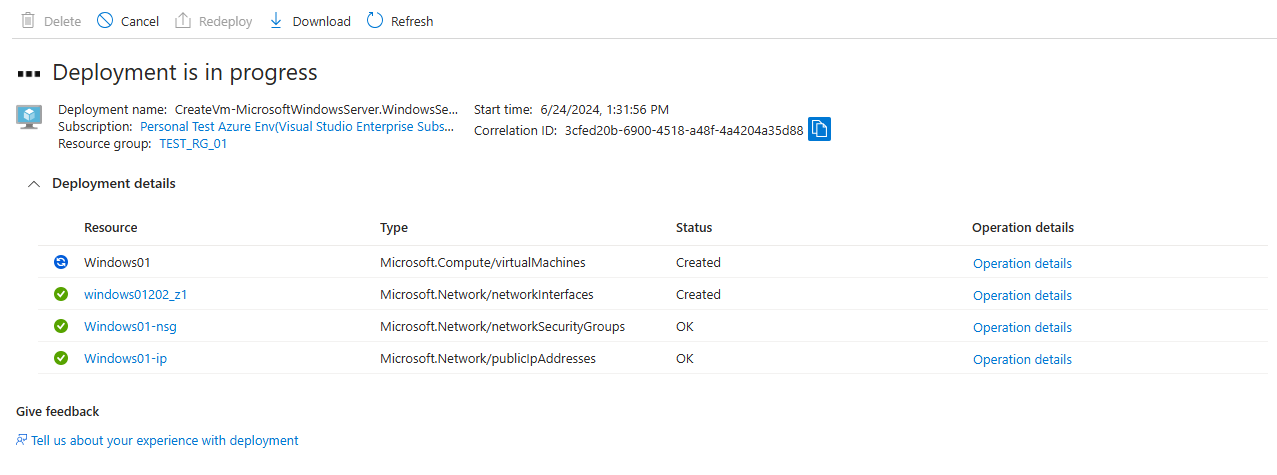
Task: Click the Deployment is in progress heading
Action: coord(185,72)
